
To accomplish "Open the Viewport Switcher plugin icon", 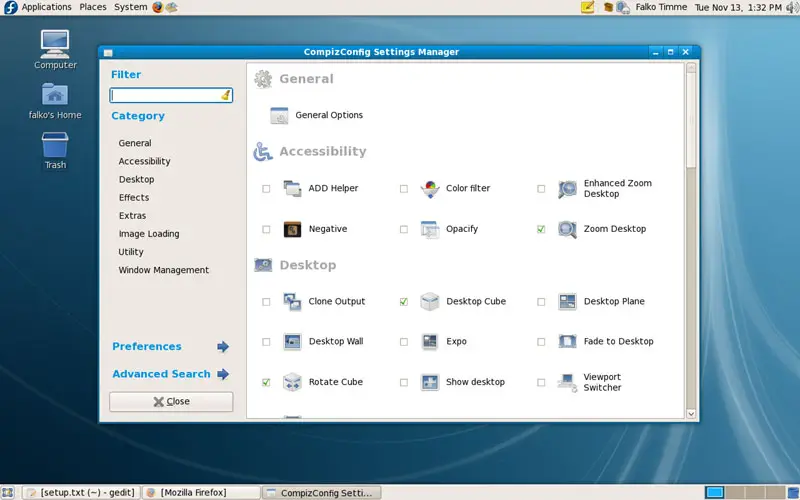I will pos(567,382).
